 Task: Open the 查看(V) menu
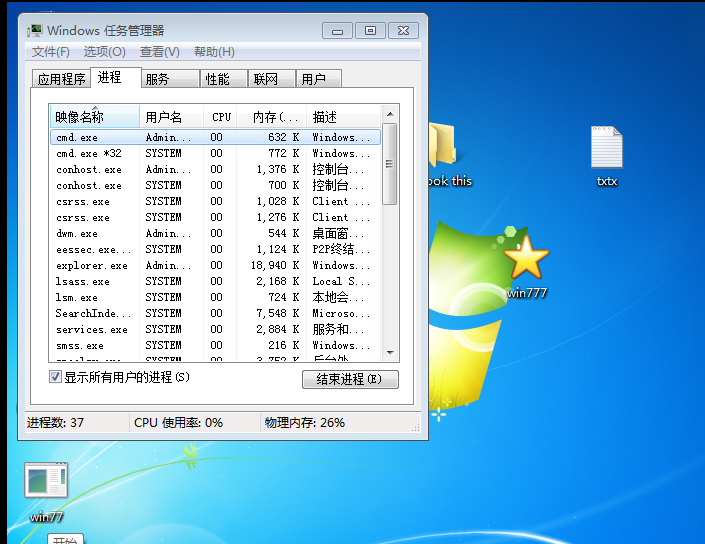(x=159, y=52)
